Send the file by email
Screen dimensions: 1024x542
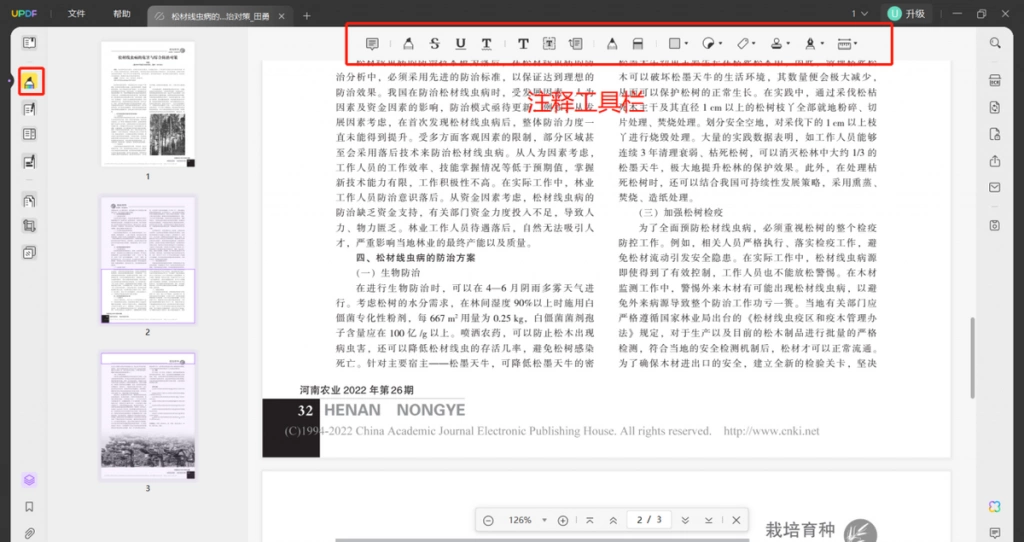click(x=995, y=187)
